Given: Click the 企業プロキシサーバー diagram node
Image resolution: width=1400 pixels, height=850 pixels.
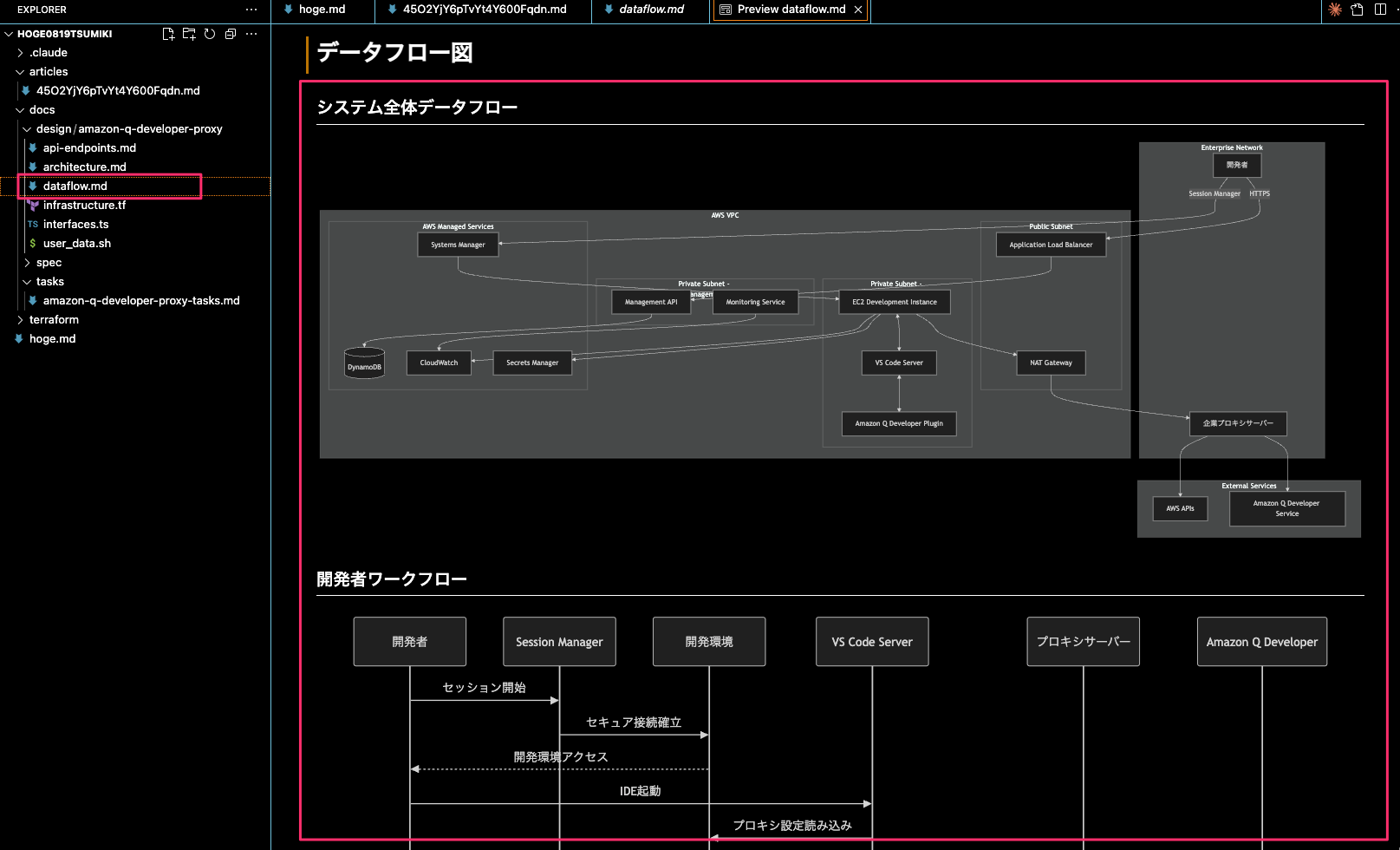Looking at the screenshot, I should [1238, 423].
